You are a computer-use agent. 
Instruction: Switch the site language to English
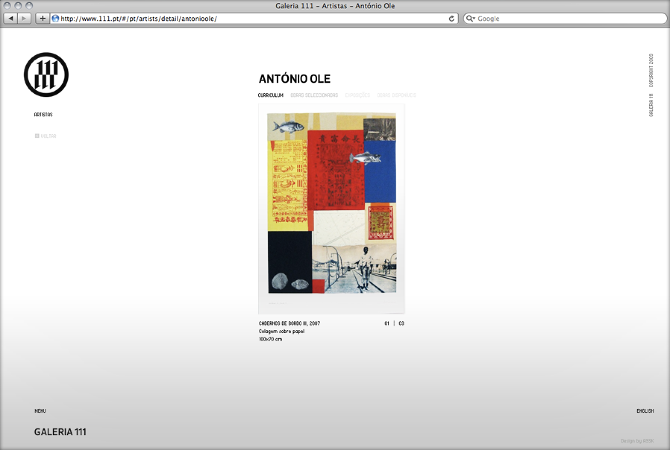645,411
